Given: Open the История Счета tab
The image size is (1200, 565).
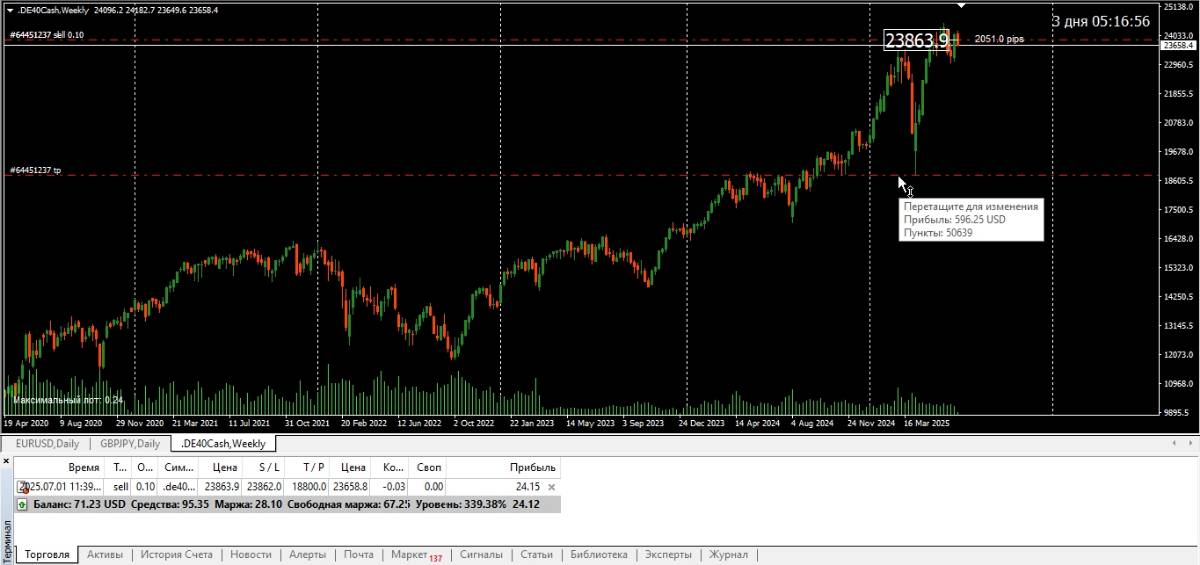Looking at the screenshot, I should click(x=176, y=554).
